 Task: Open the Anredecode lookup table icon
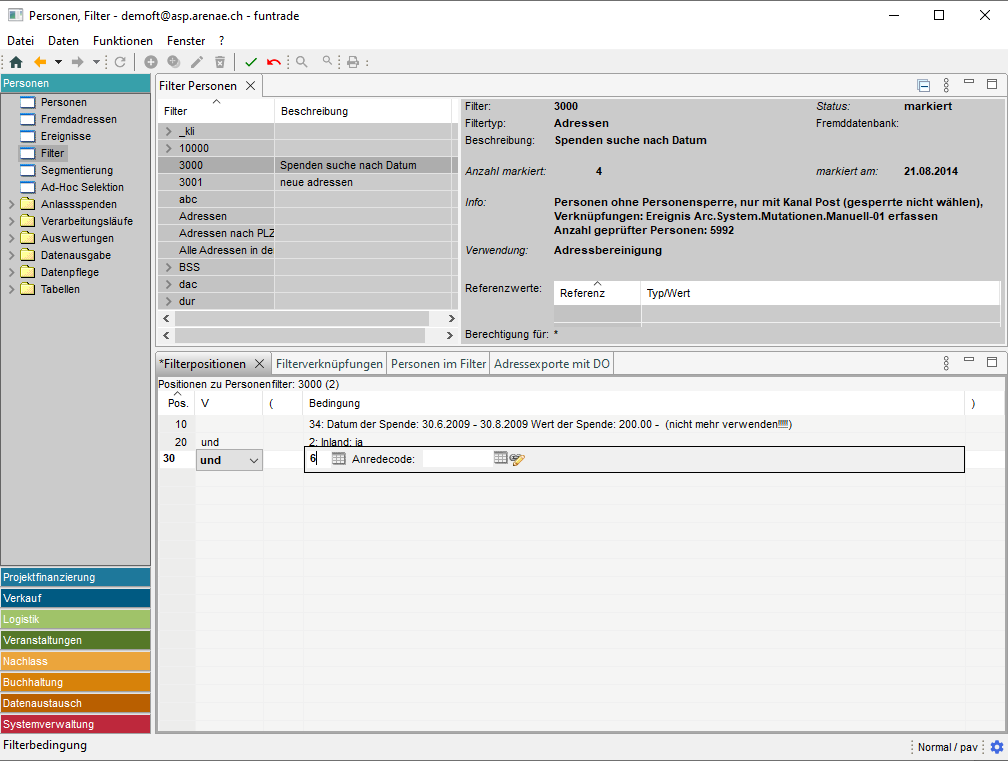[x=501, y=458]
